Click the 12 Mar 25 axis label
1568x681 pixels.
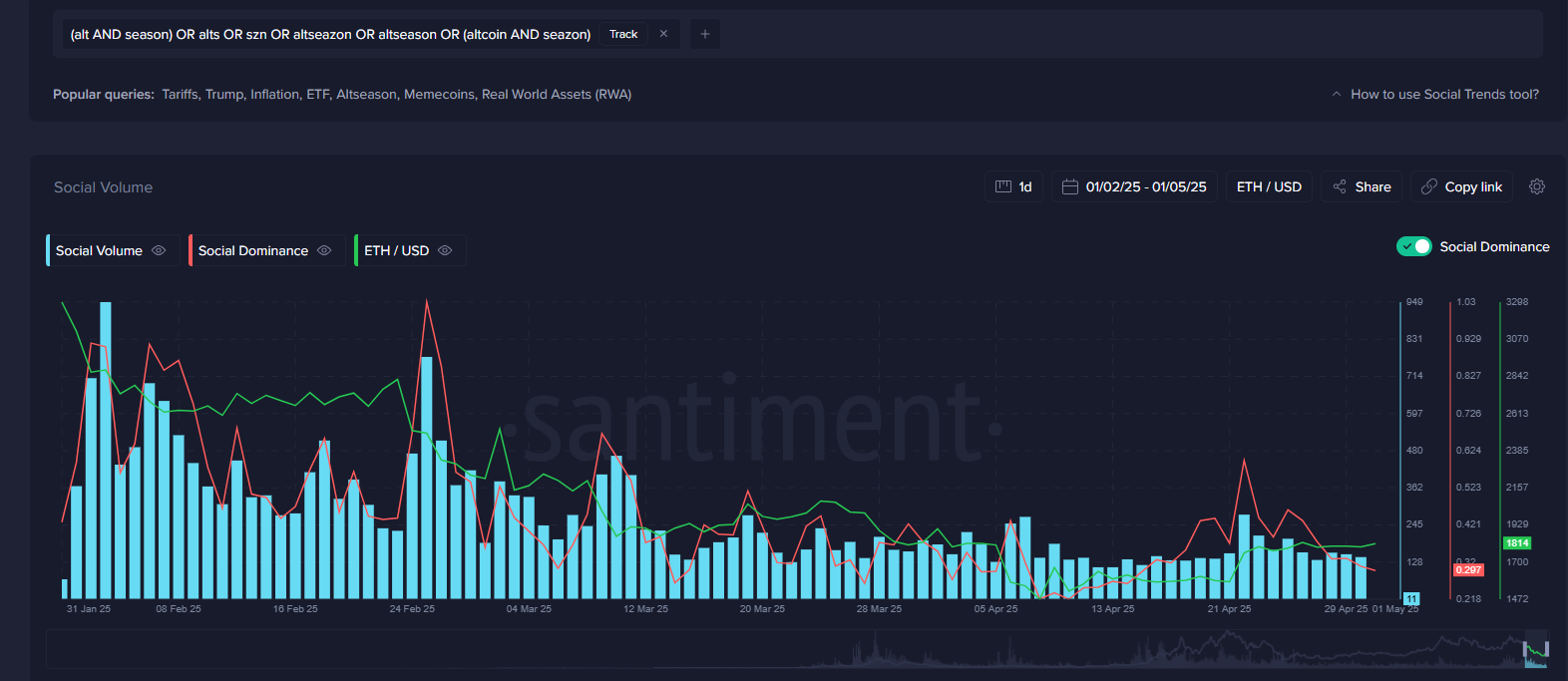click(x=645, y=608)
